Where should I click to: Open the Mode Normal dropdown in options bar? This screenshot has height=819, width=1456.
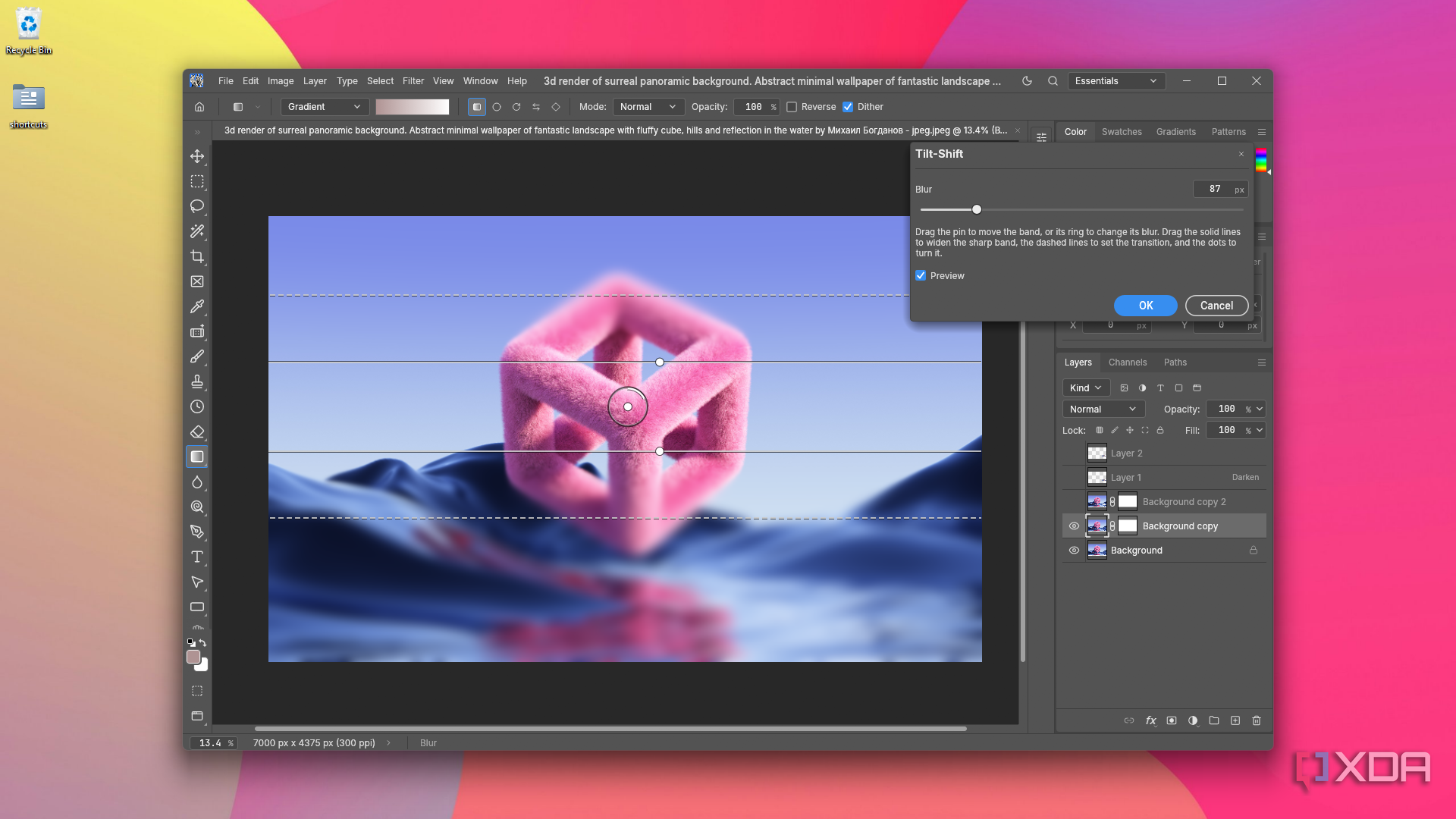[x=648, y=107]
